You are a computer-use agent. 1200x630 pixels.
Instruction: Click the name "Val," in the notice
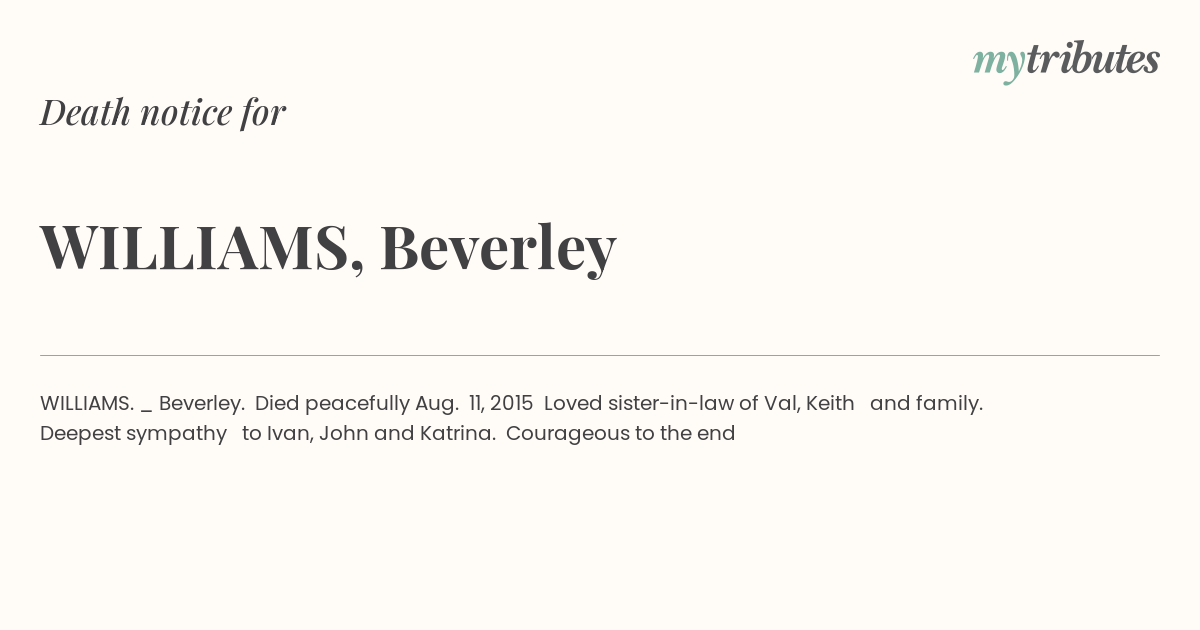tap(781, 403)
